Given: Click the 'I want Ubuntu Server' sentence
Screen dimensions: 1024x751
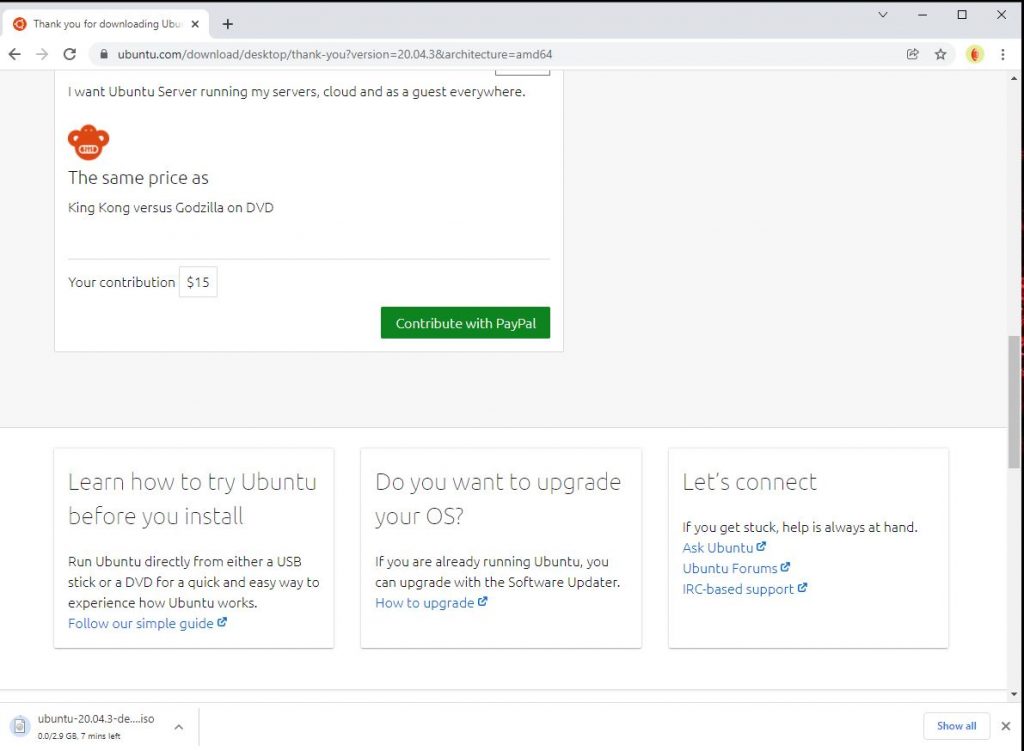Looking at the screenshot, I should (x=296, y=91).
